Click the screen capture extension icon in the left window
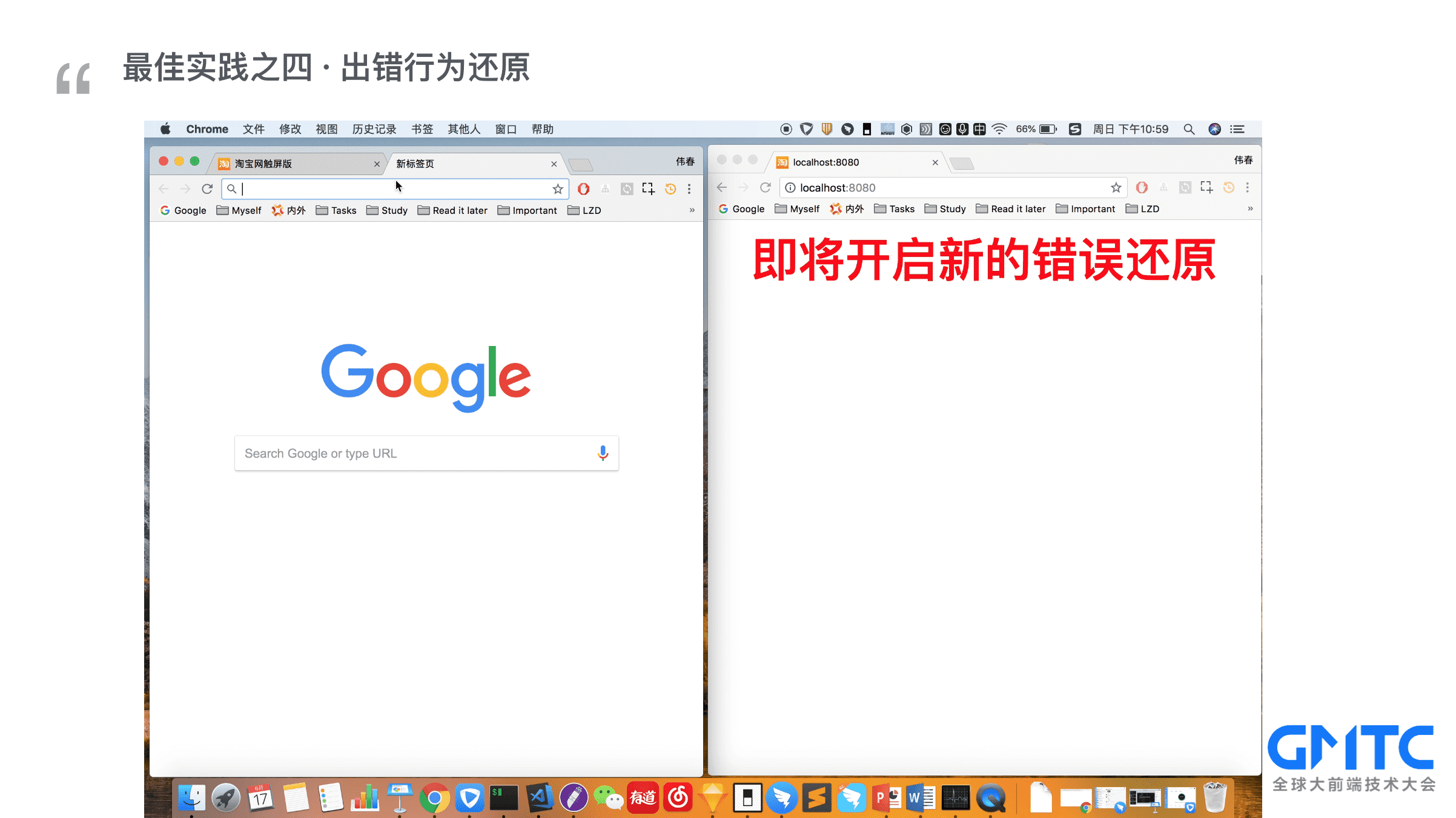The height and width of the screenshot is (818, 1456). 649,189
